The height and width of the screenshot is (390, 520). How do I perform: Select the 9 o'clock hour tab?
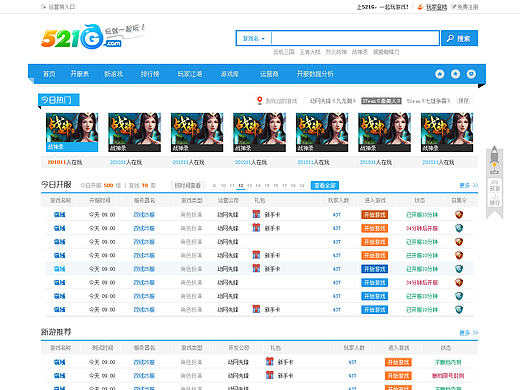click(x=214, y=185)
